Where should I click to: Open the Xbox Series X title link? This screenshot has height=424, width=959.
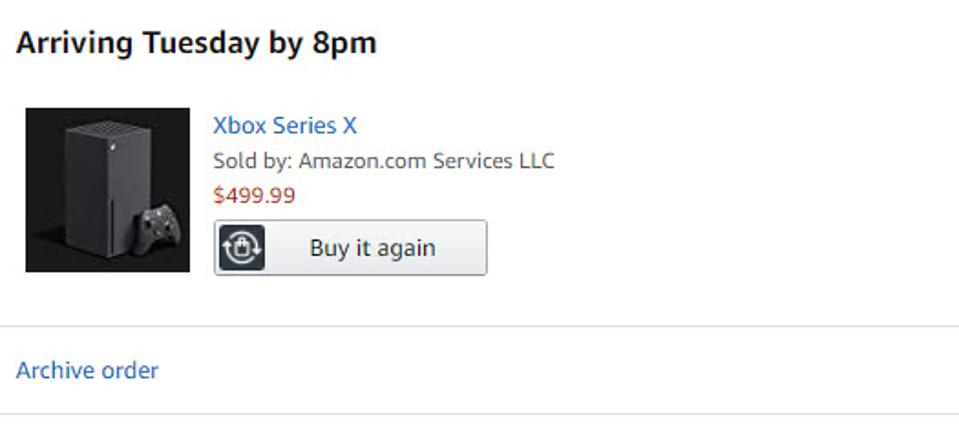pyautogui.click(x=284, y=126)
